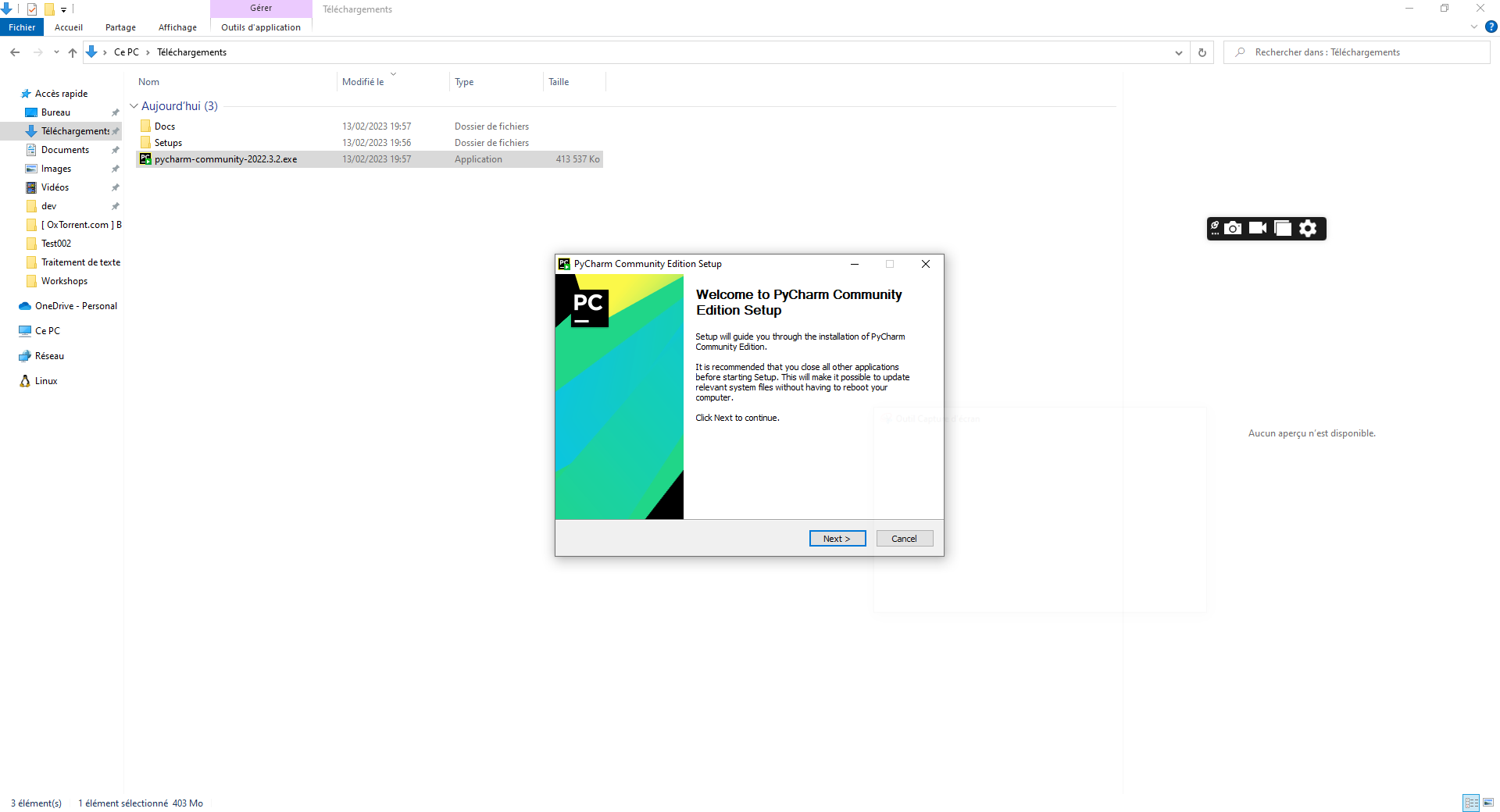The height and width of the screenshot is (812, 1500).
Task: Focus the Rechercher dans Téléchargements search box
Action: pyautogui.click(x=1357, y=52)
